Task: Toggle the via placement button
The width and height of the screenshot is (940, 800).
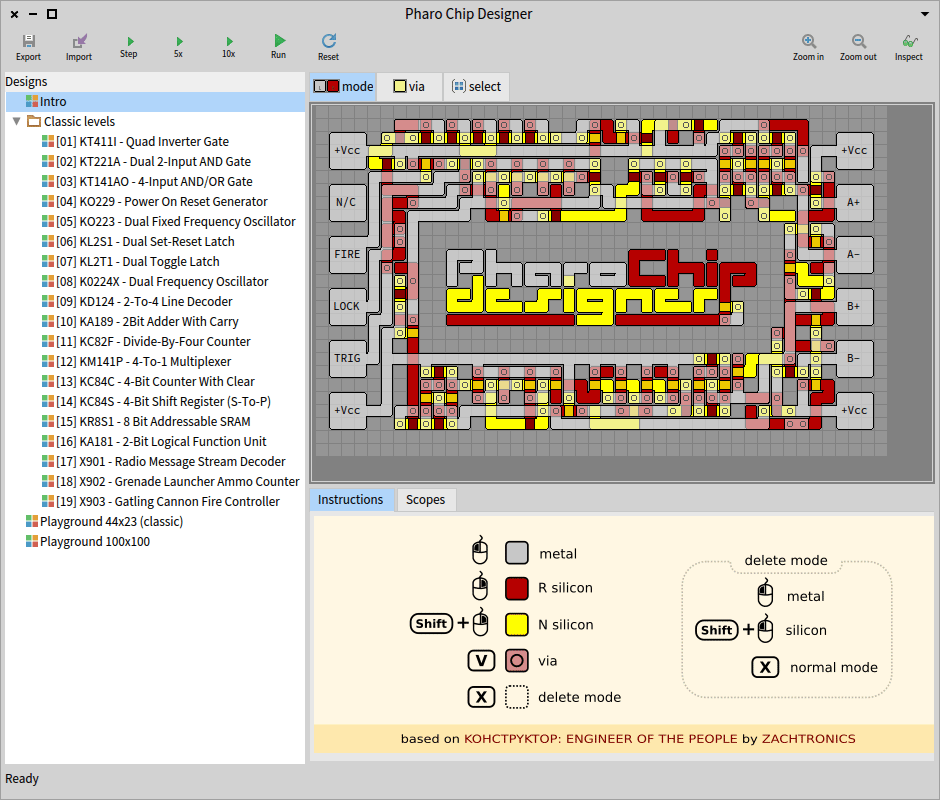Action: click(x=409, y=86)
